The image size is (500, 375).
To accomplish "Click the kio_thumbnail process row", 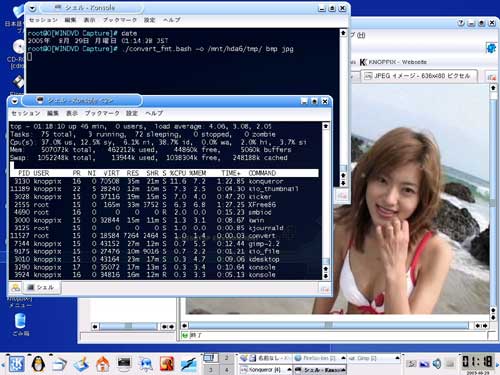I will point(164,189).
